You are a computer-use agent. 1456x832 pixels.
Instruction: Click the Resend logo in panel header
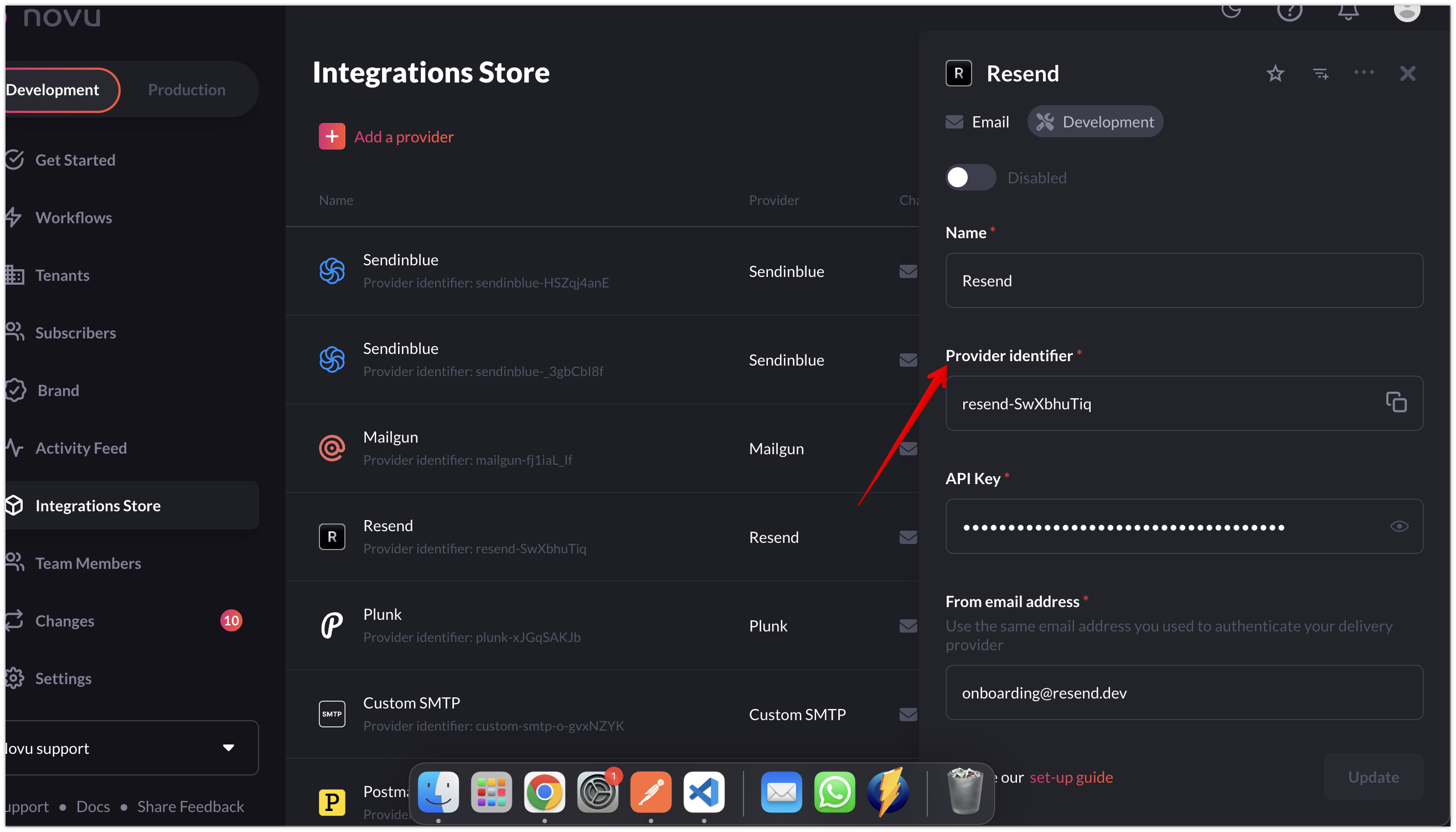958,73
